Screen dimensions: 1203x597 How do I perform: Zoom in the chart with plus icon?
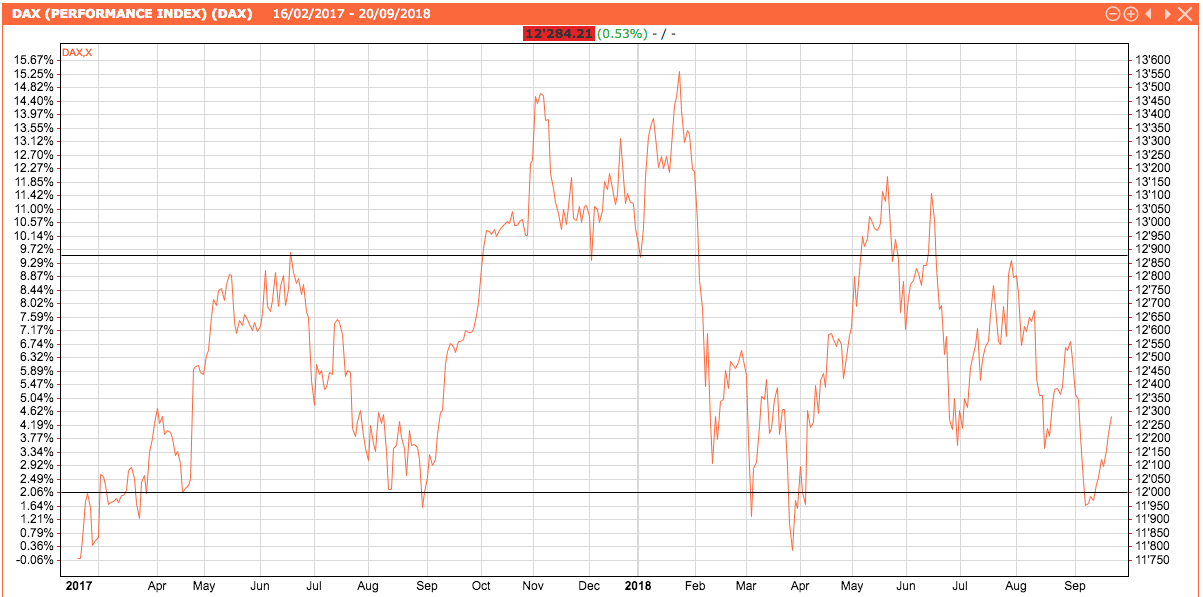click(1131, 14)
